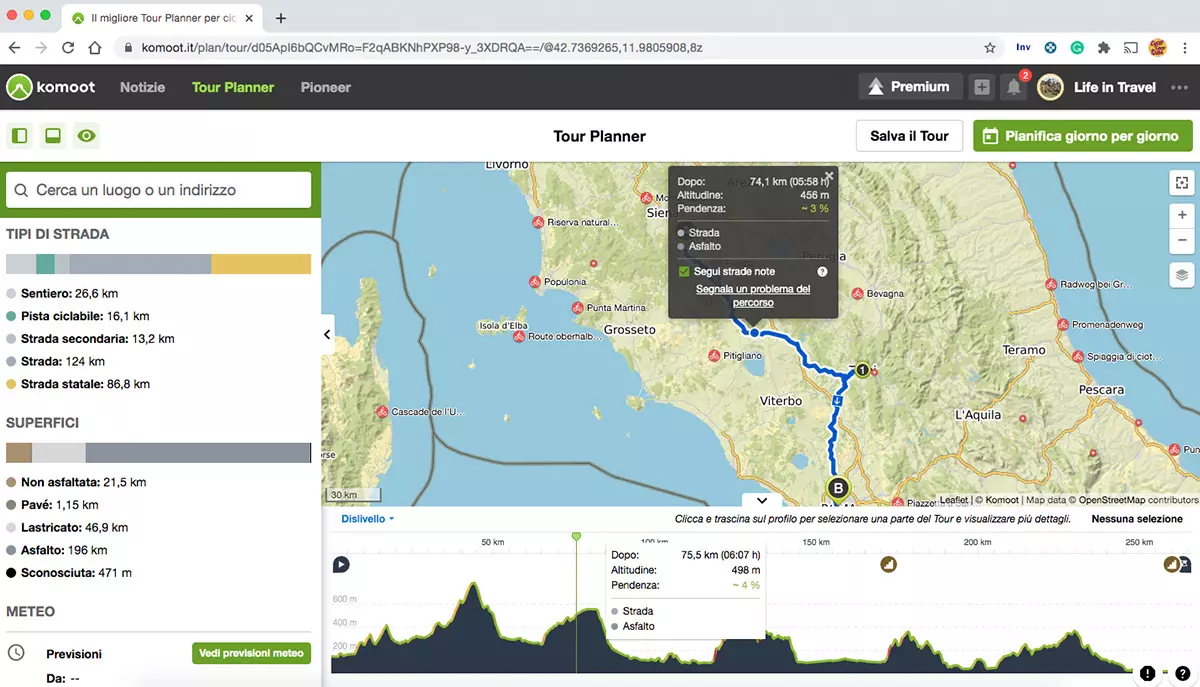Select Strada secondaria: 13,2 km row
The height and width of the screenshot is (687, 1200).
90,339
